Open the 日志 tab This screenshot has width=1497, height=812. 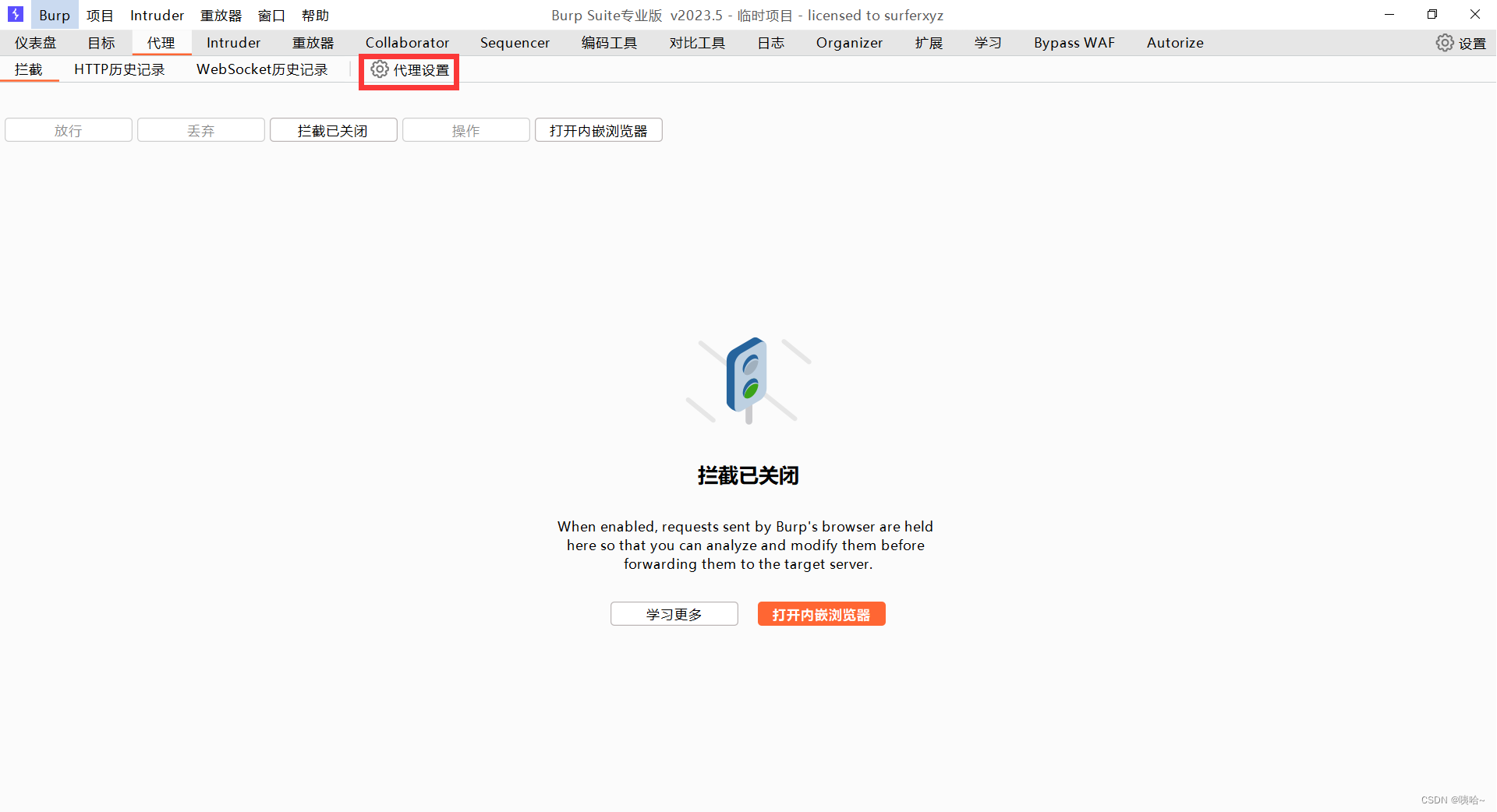pyautogui.click(x=771, y=43)
